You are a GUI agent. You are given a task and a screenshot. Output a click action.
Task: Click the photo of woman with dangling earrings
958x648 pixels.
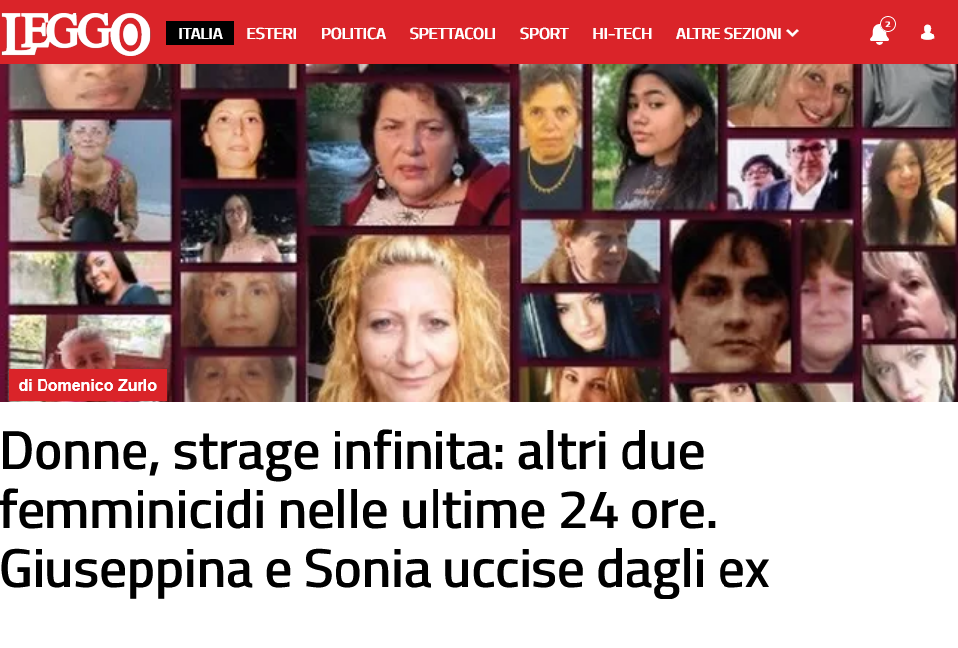408,153
